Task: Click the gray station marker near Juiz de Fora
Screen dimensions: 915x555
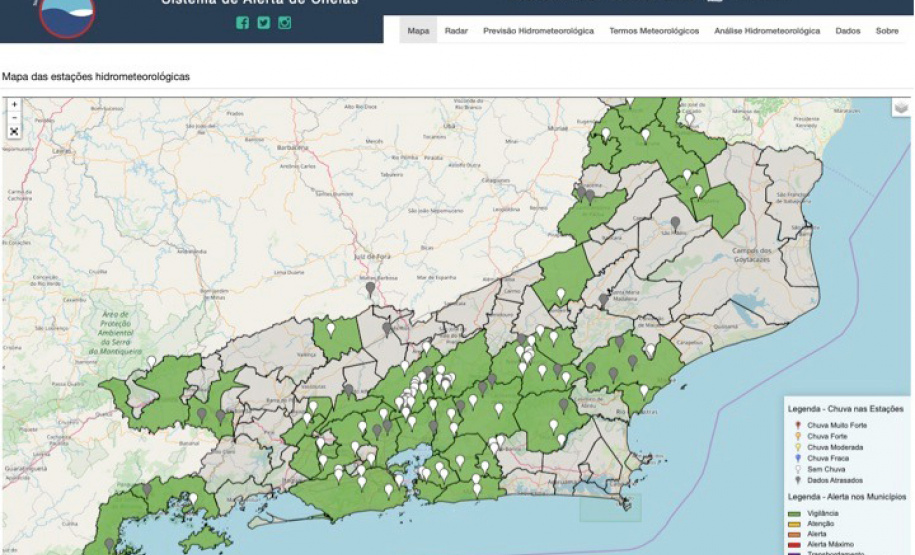Action: click(370, 288)
